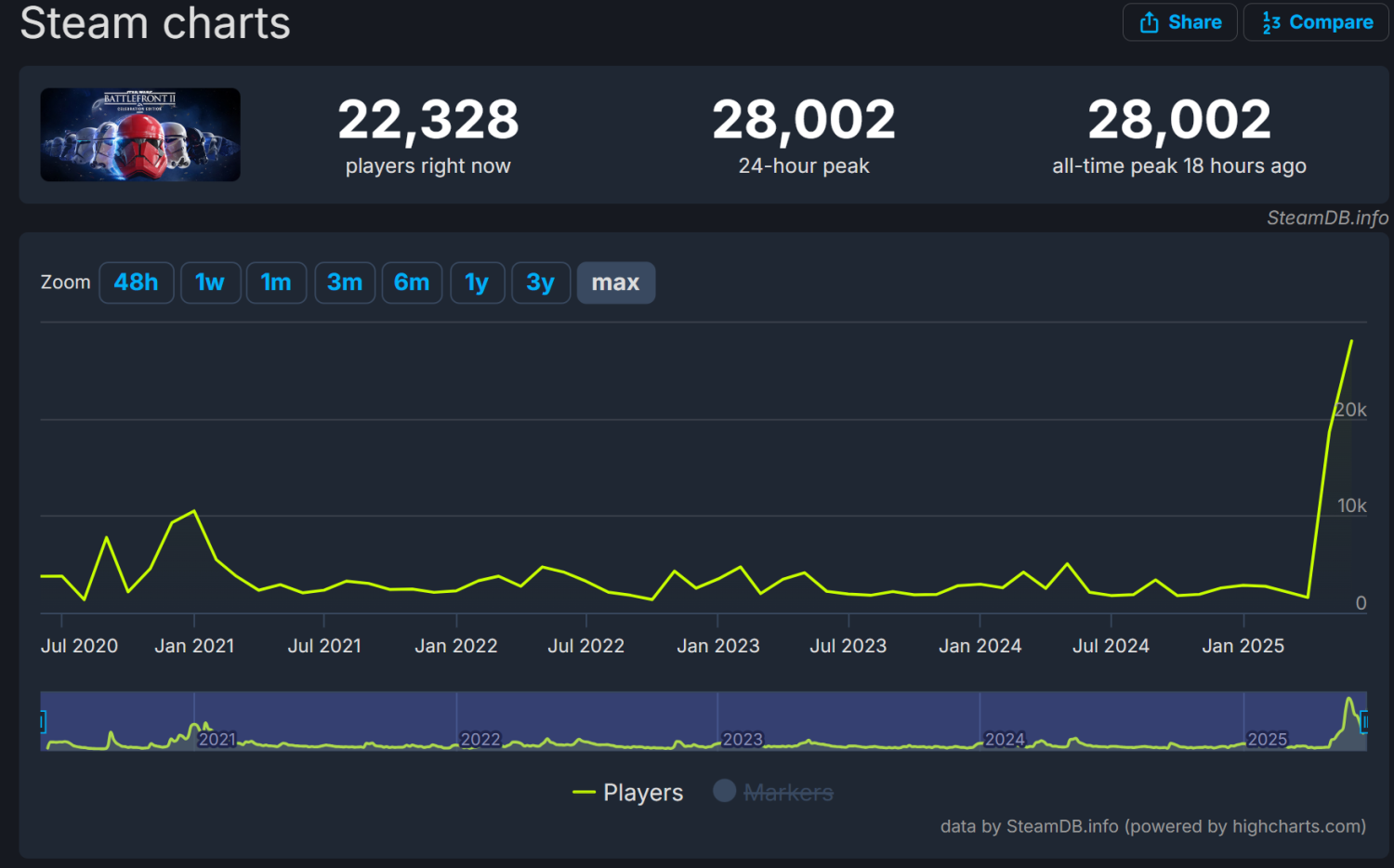Viewport: 1394px width, 868px height.
Task: Click the Zoom label text
Action: coord(66,283)
